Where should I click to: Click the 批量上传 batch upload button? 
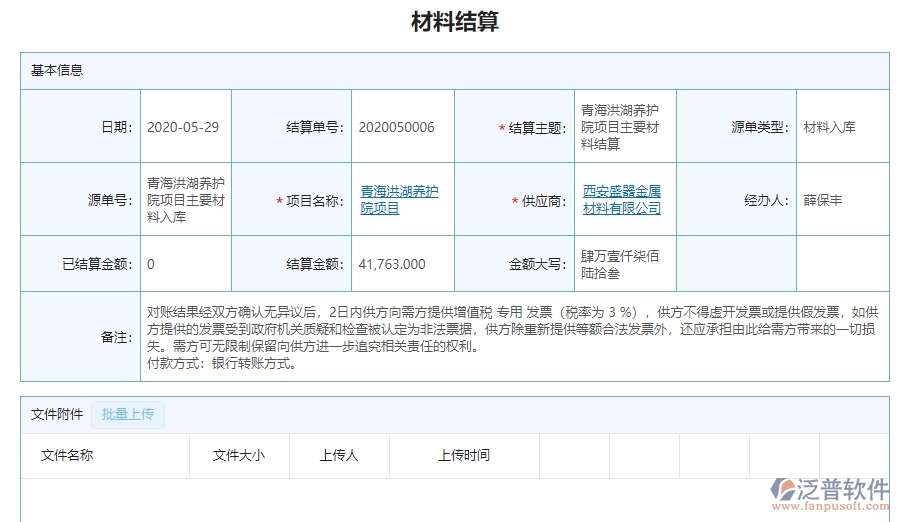(x=128, y=414)
